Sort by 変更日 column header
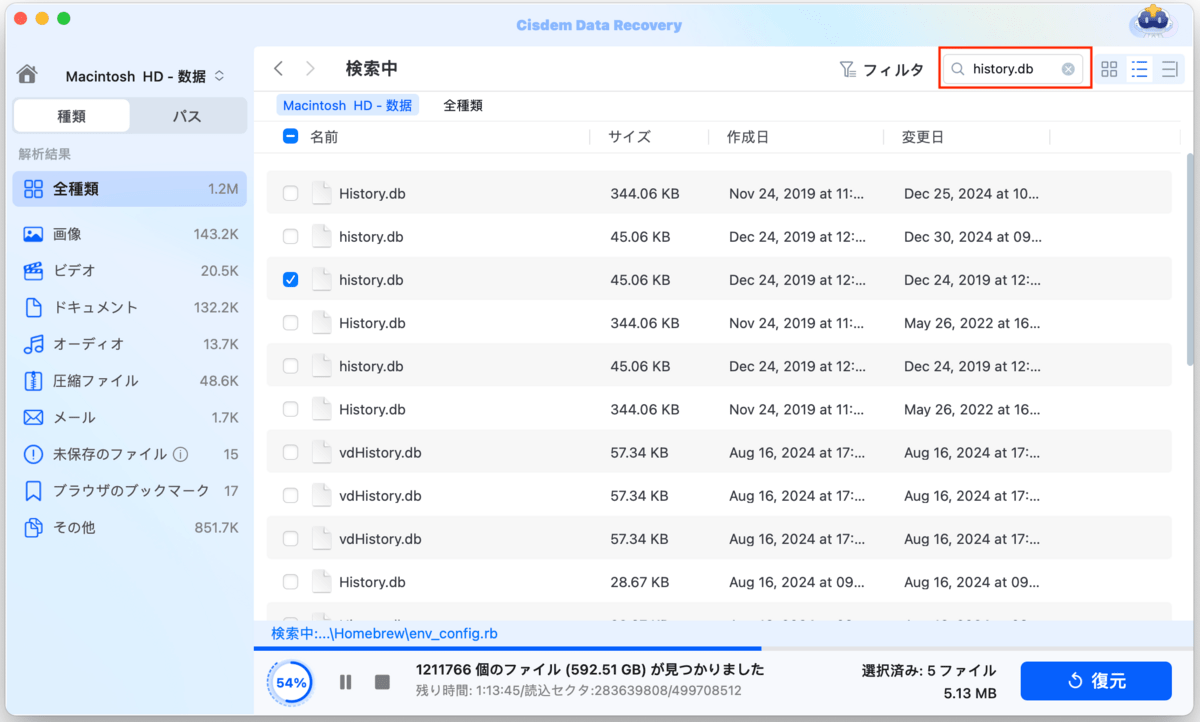Image resolution: width=1200 pixels, height=722 pixels. (x=923, y=137)
